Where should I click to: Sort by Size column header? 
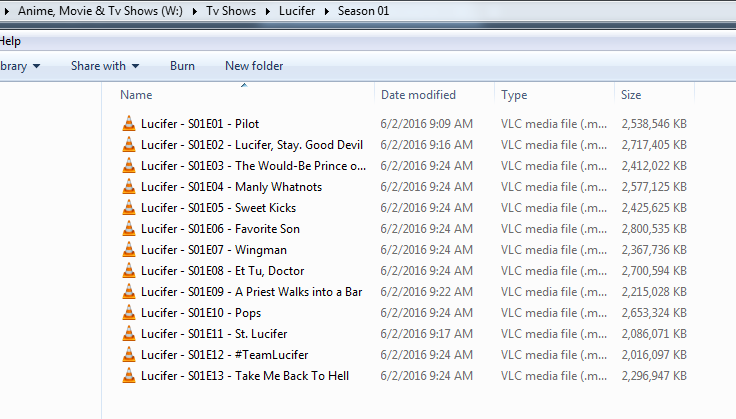point(631,95)
